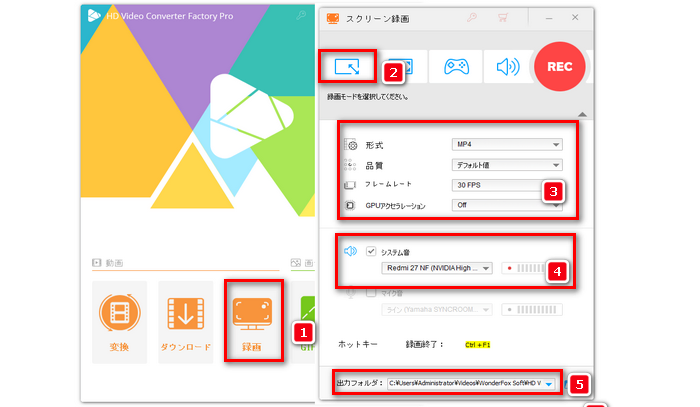Screen dimensions: 700x407
Task: Open the output folder path dropdown arrow
Action: [549, 383]
